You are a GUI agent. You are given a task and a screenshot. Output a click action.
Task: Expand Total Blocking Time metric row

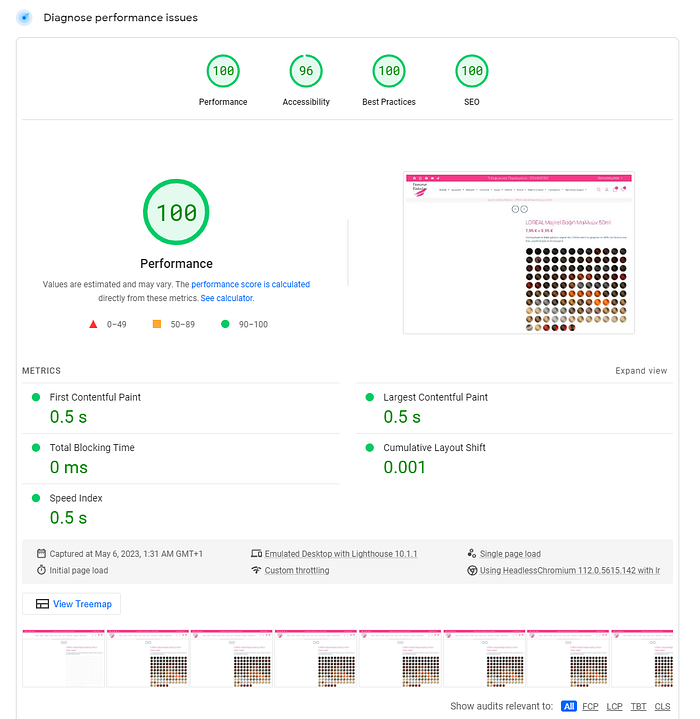pyautogui.click(x=181, y=459)
